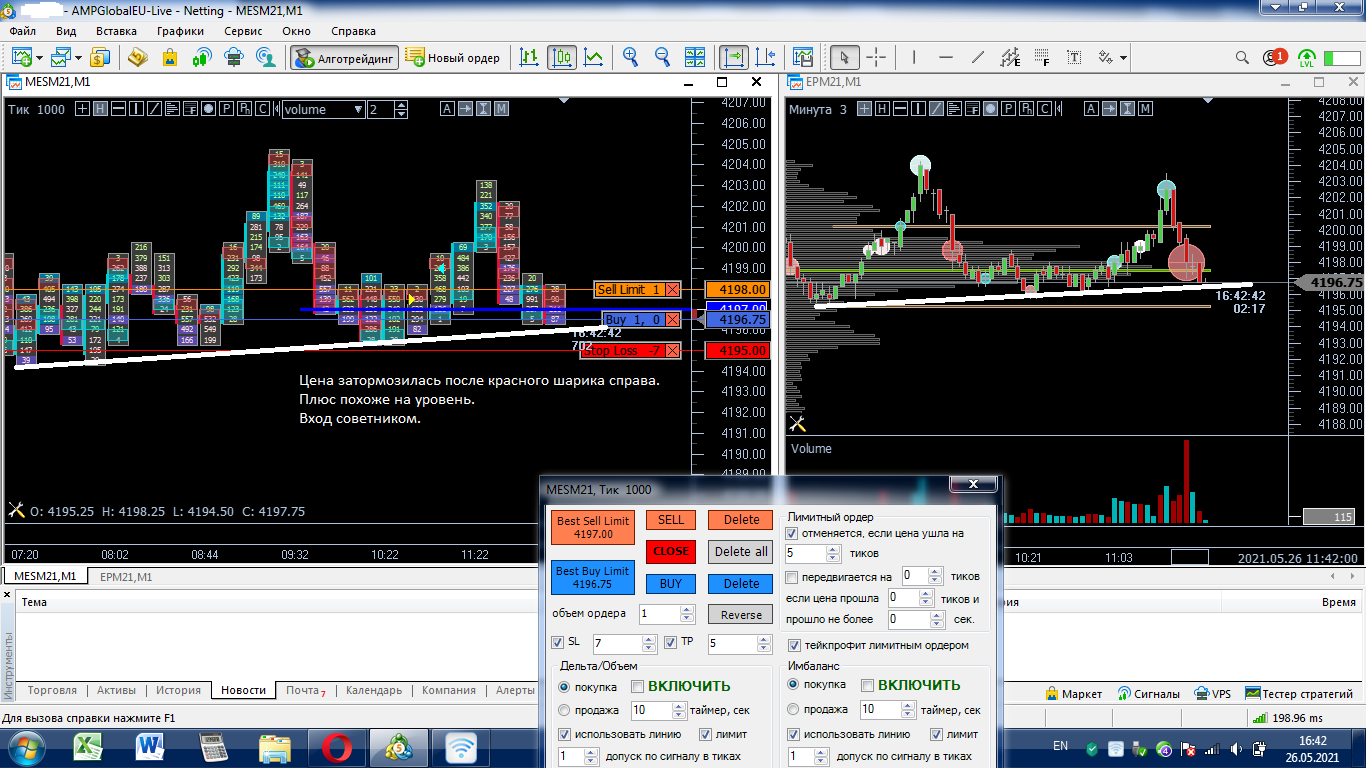This screenshot has width=1366, height=768.
Task: Toggle the SL checkbox
Action: [x=558, y=642]
